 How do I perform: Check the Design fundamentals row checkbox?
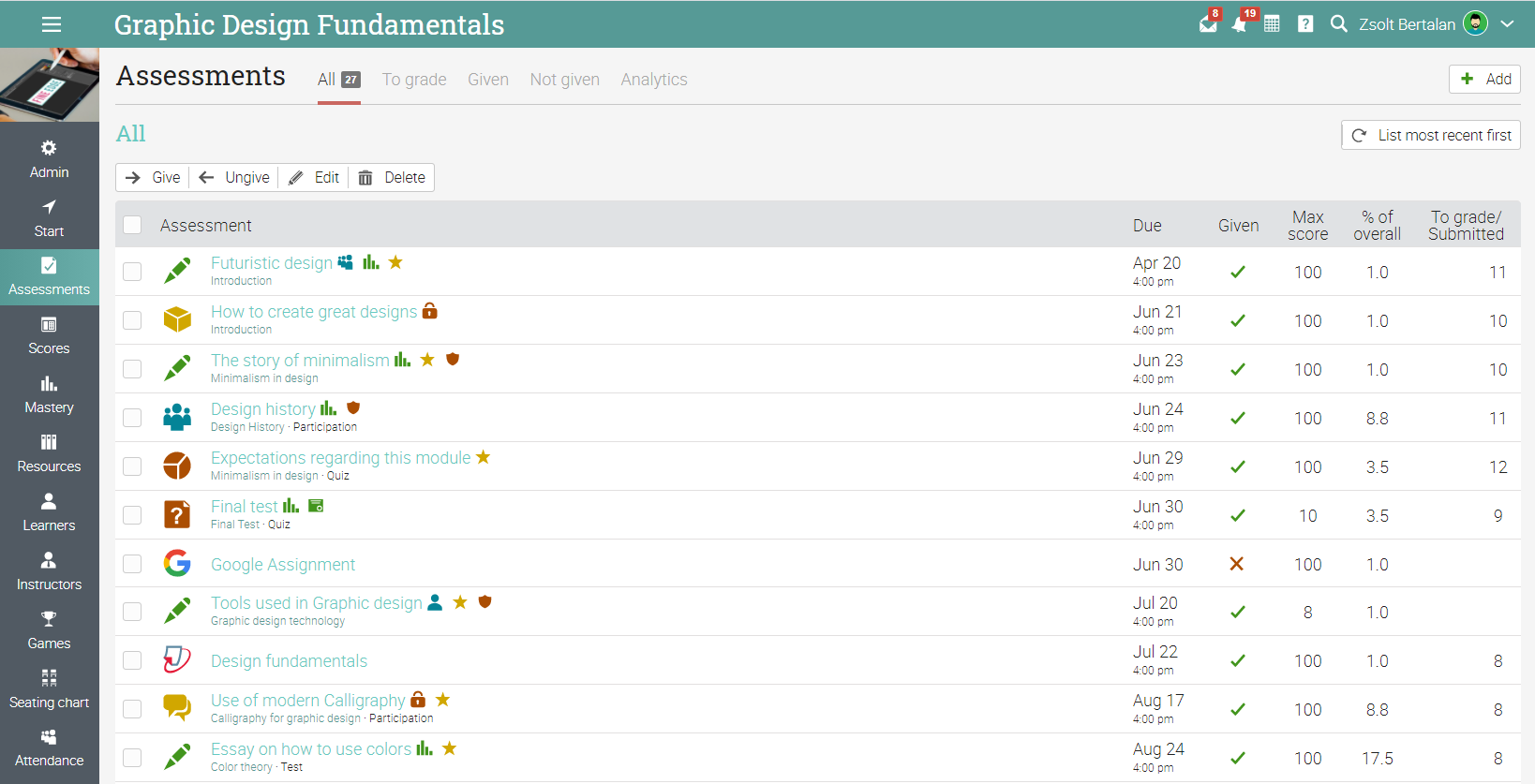[x=132, y=660]
